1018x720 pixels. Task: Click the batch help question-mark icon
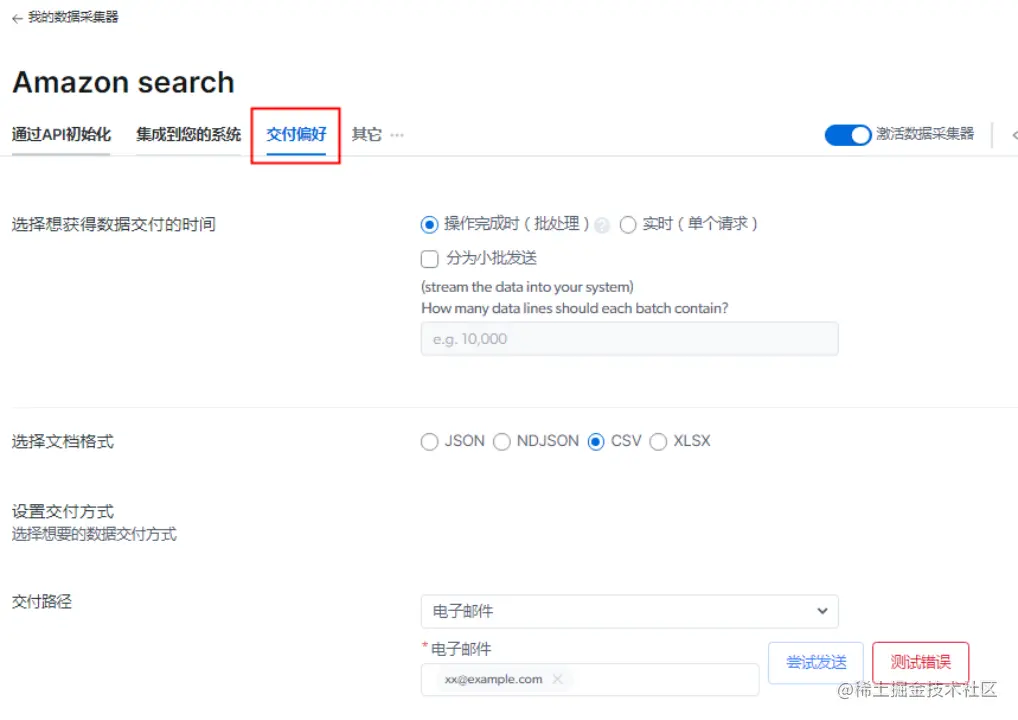pyautogui.click(x=602, y=225)
